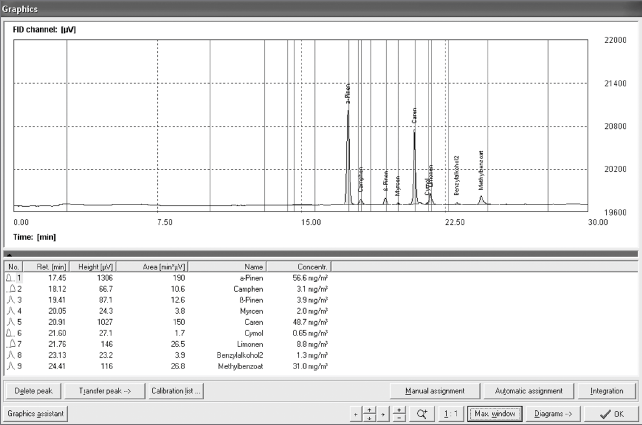Shift chart view down with arrow button

pyautogui.click(x=369, y=418)
